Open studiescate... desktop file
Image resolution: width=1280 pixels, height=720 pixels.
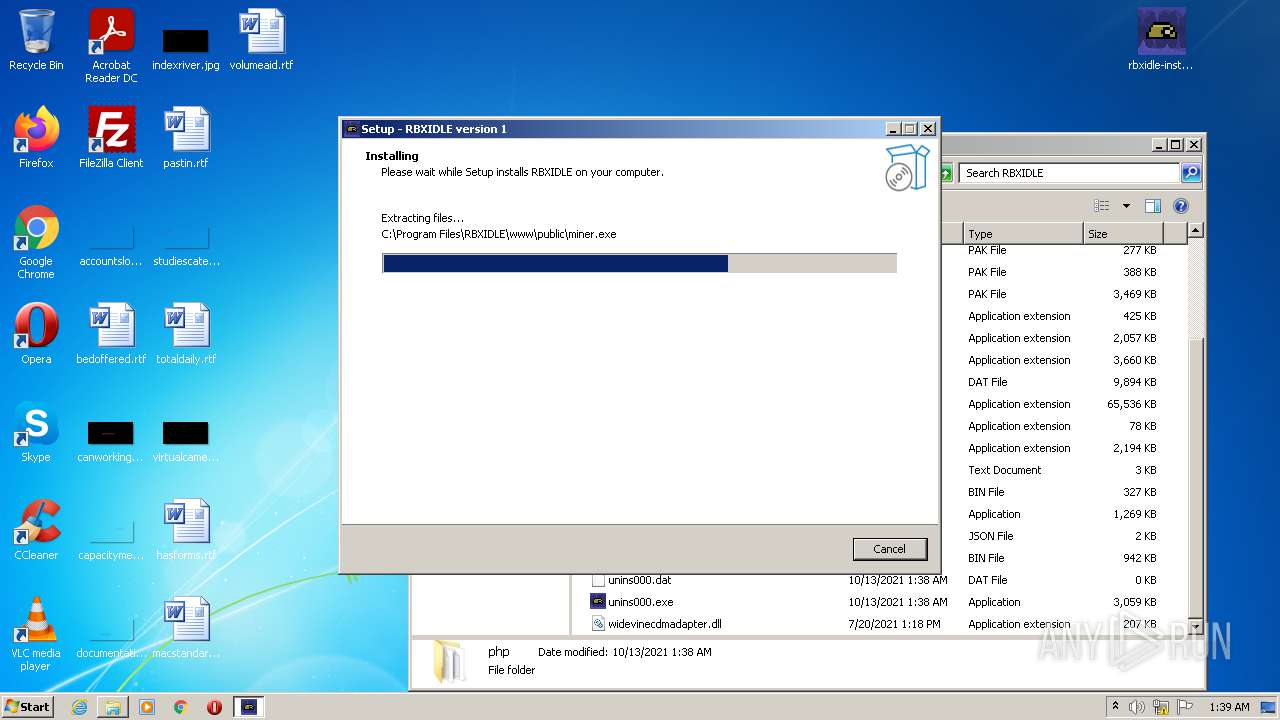pyautogui.click(x=186, y=243)
